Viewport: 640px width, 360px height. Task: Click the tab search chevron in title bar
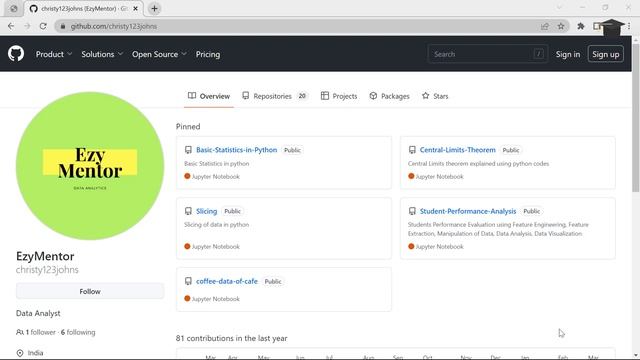point(559,7)
